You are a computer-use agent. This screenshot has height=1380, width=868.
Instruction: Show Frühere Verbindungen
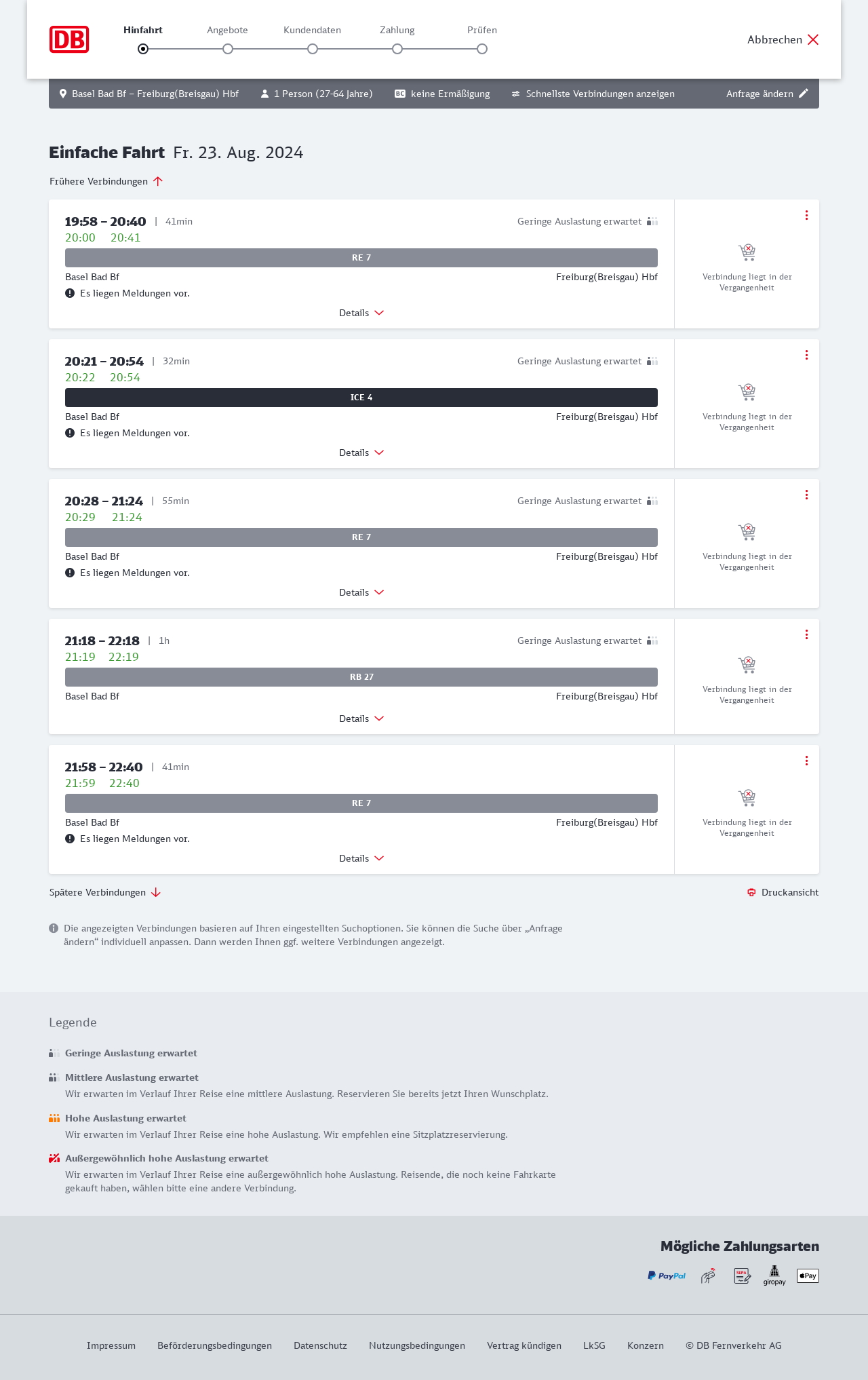106,181
